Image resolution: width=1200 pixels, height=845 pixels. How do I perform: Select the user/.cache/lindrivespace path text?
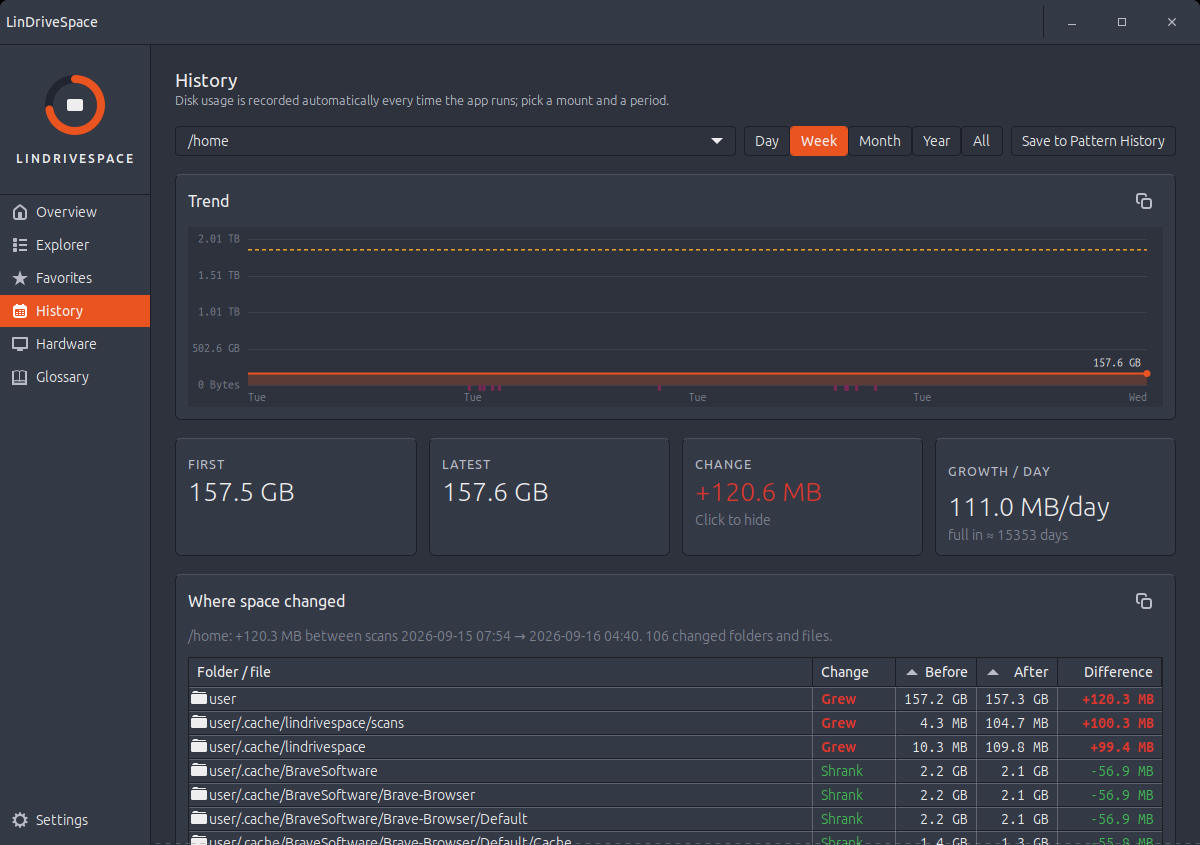pos(287,747)
